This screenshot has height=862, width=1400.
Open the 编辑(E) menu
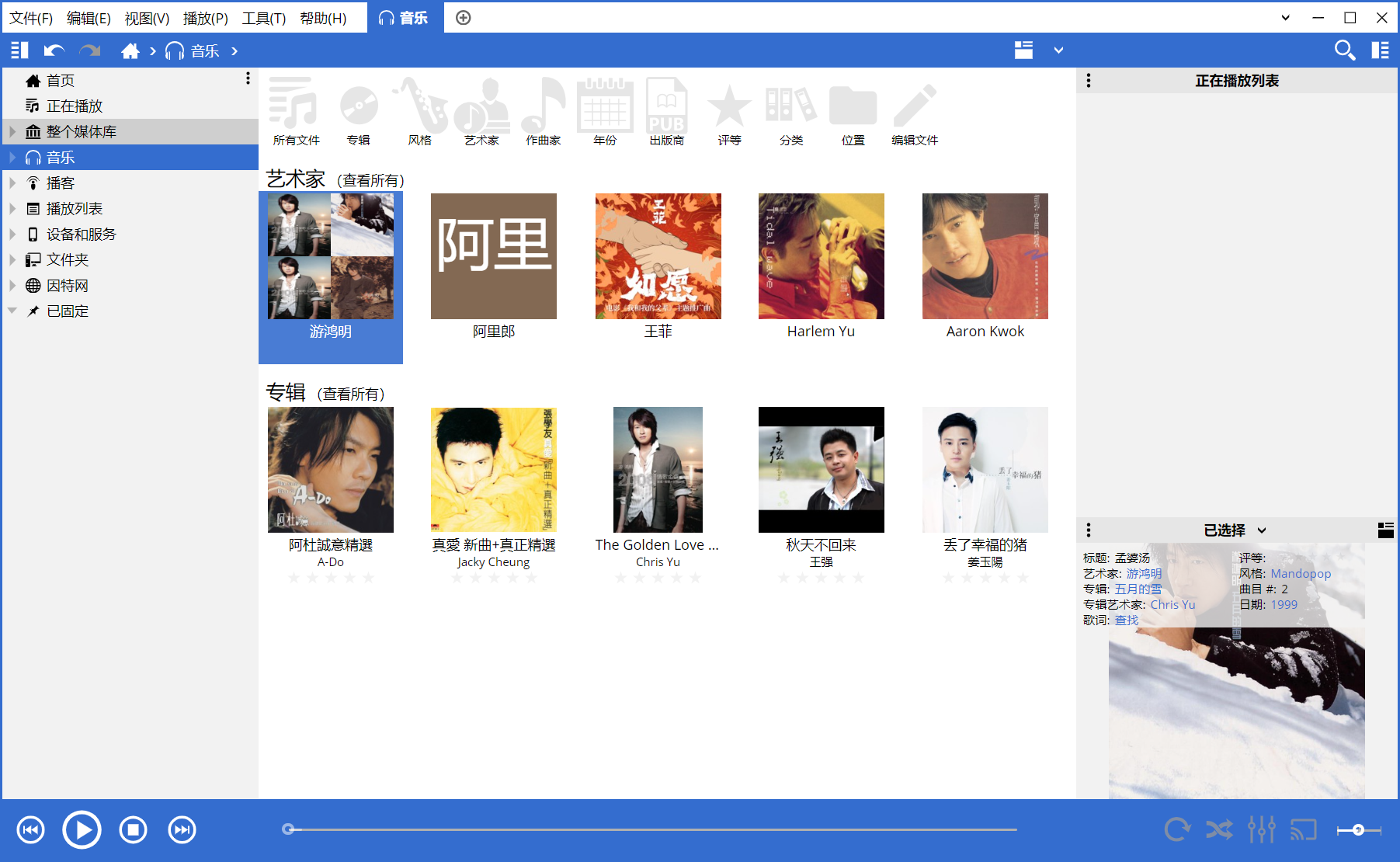pos(89,18)
